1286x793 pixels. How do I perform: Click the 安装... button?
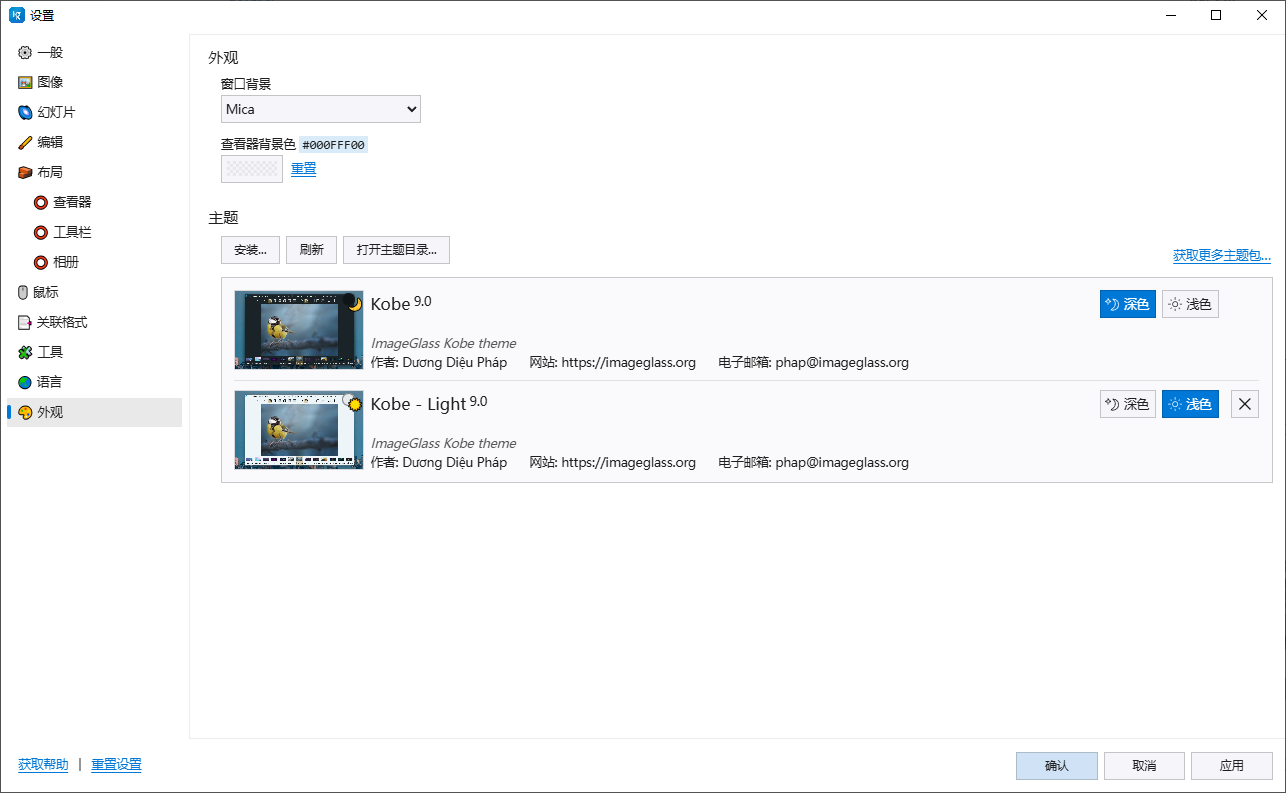coord(250,250)
